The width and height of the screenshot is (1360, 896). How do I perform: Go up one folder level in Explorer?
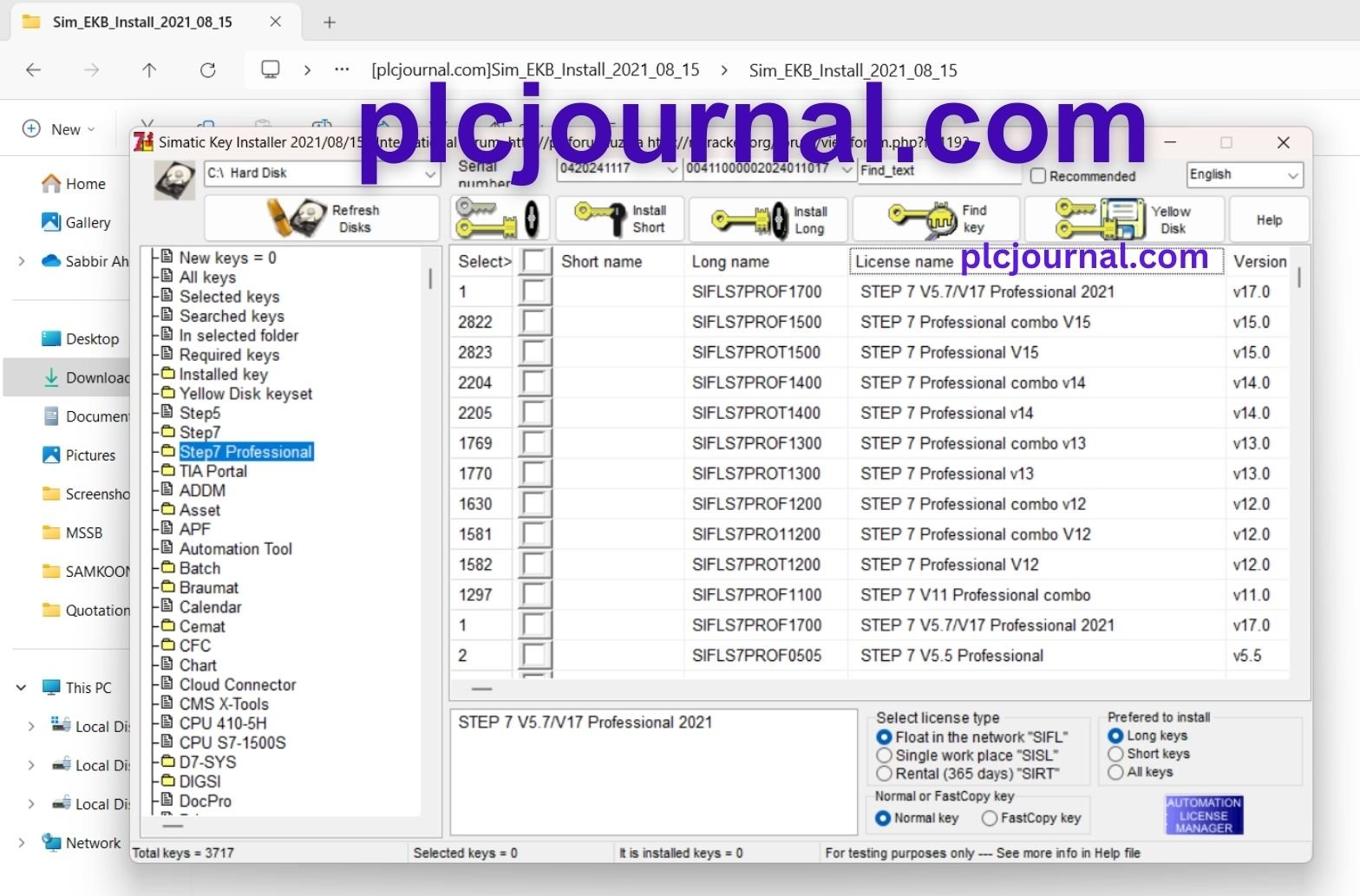(149, 70)
